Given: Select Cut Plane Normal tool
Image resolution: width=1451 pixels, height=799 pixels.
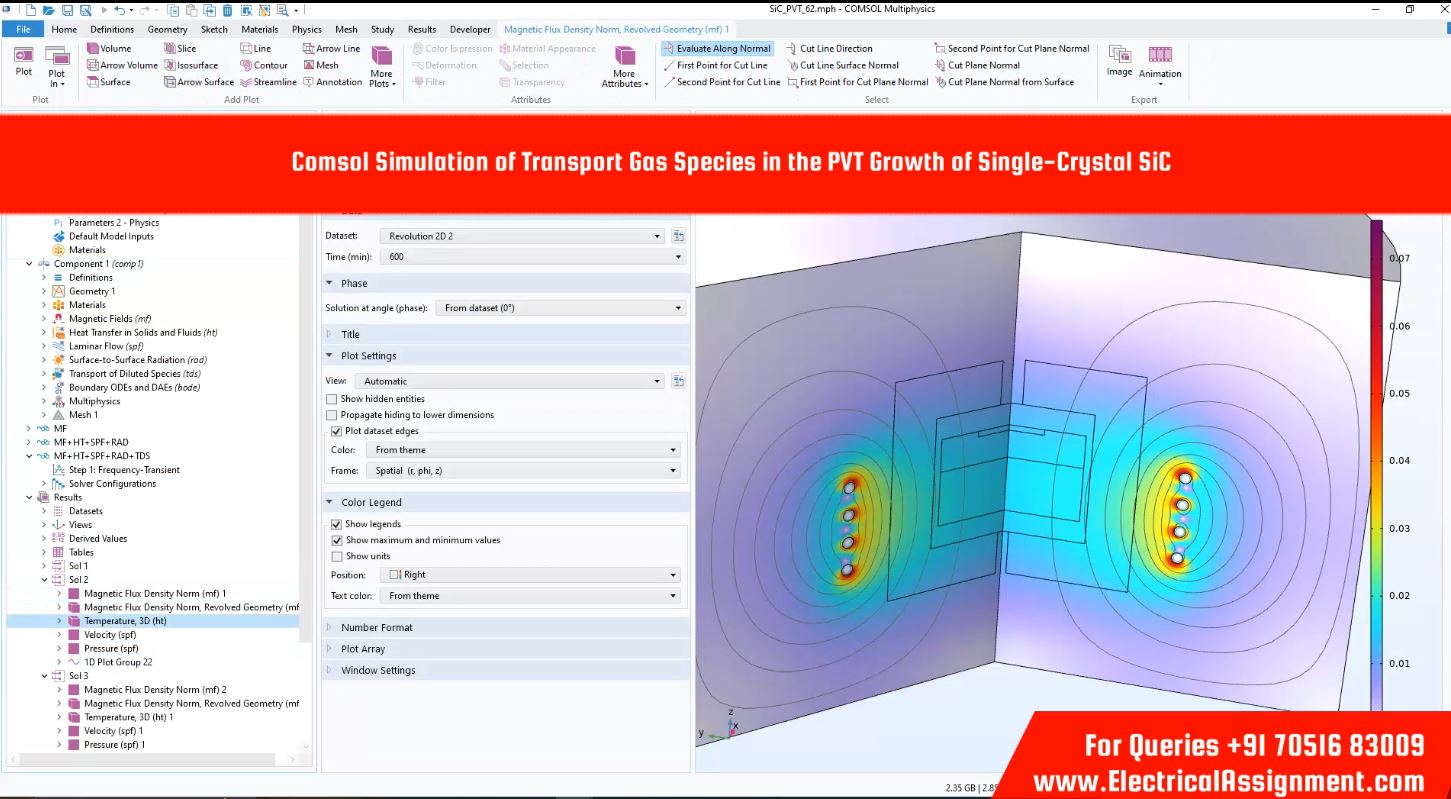Looking at the screenshot, I should [941, 65].
